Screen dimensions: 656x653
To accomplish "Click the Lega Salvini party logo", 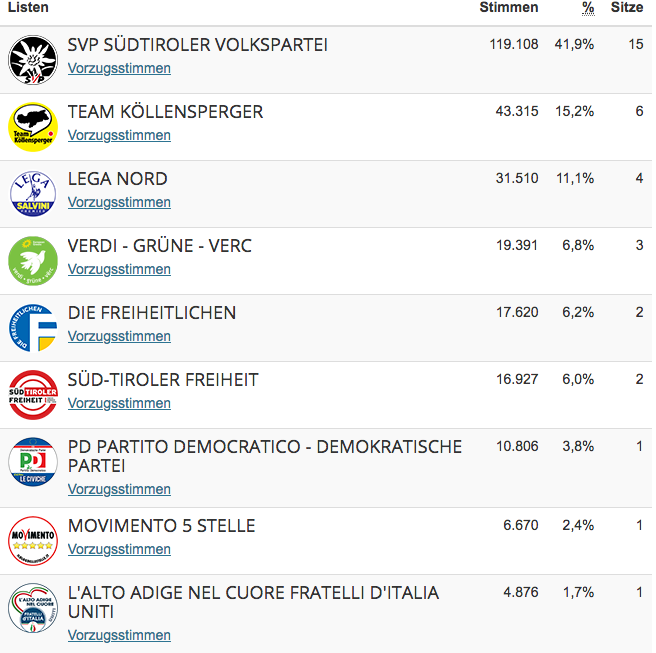I will [x=33, y=194].
